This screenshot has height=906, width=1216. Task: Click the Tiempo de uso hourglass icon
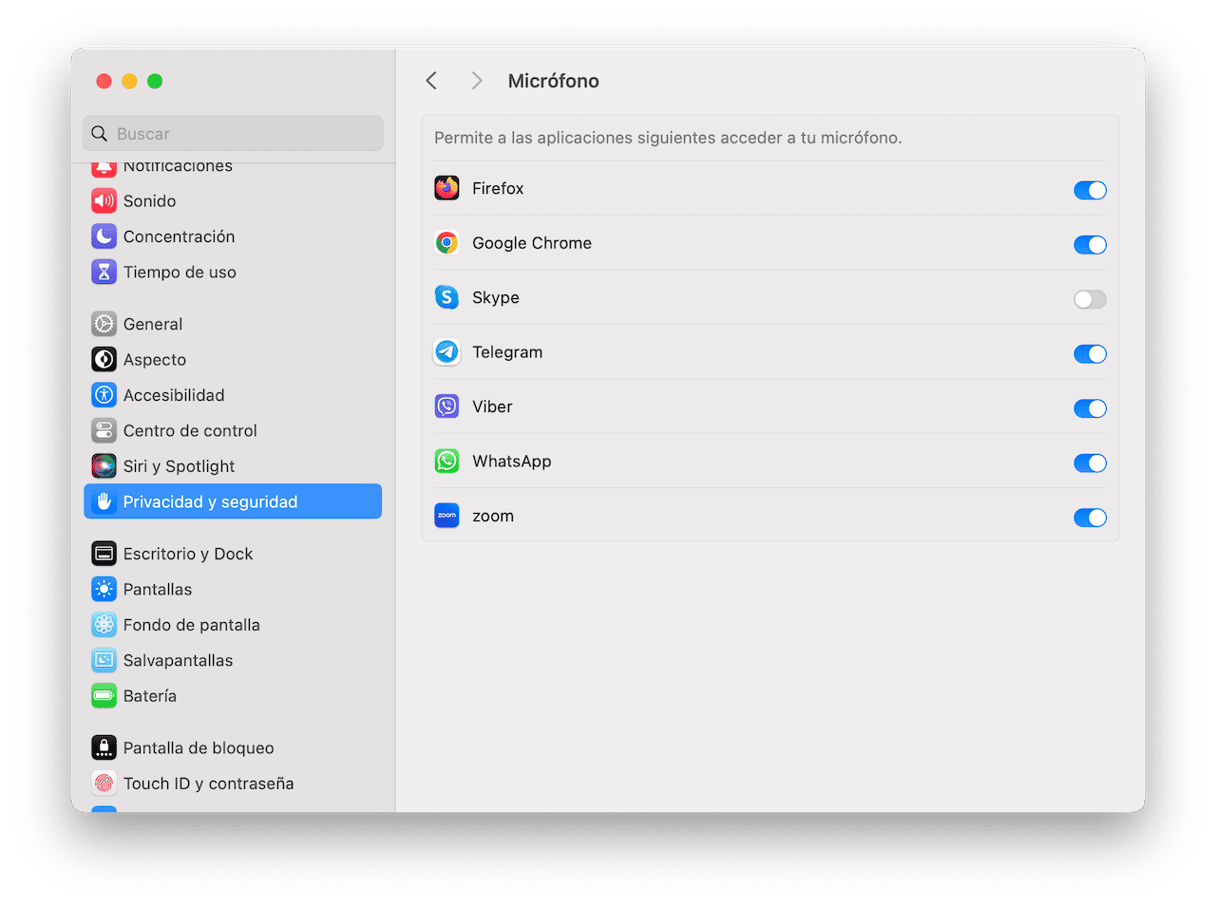pyautogui.click(x=104, y=272)
